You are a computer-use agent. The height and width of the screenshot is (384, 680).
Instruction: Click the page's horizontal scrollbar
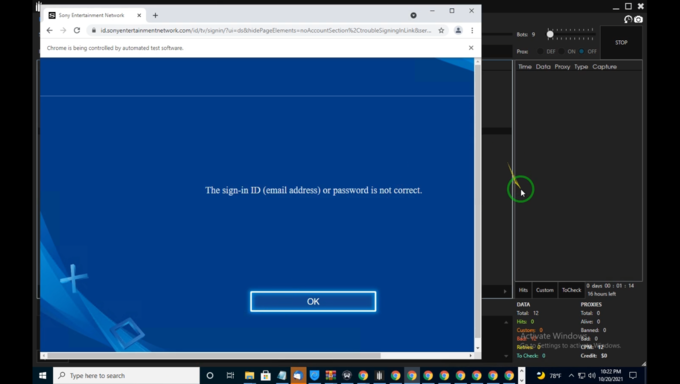point(214,356)
